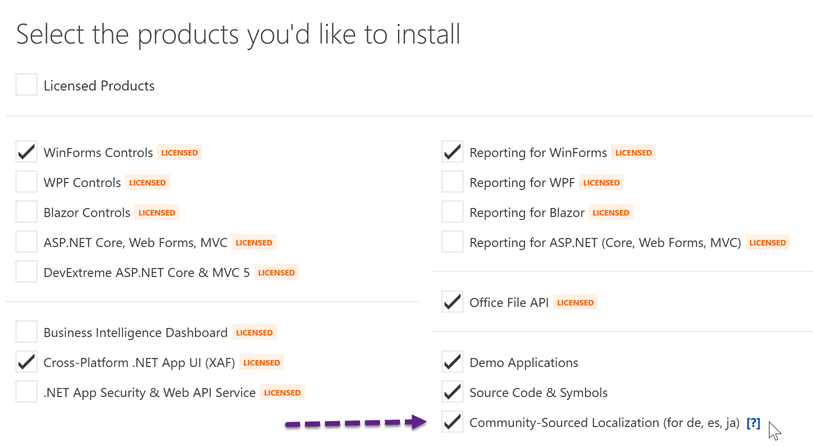Check DevExtreme ASP.NET Core & MVC 5

[x=26, y=272]
